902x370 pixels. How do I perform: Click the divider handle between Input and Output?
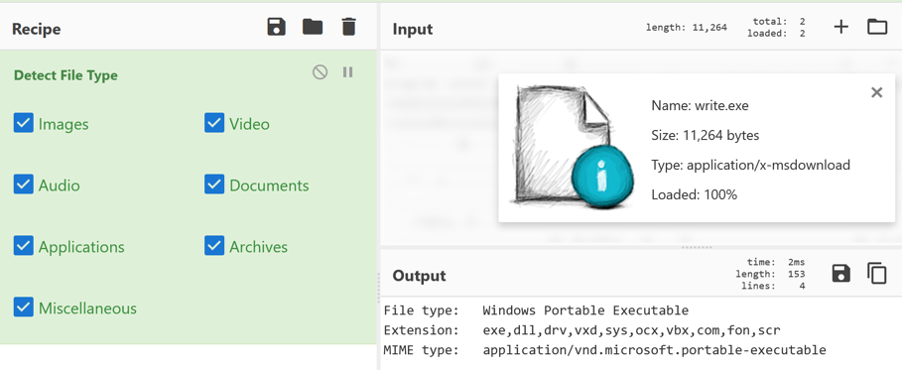point(697,248)
